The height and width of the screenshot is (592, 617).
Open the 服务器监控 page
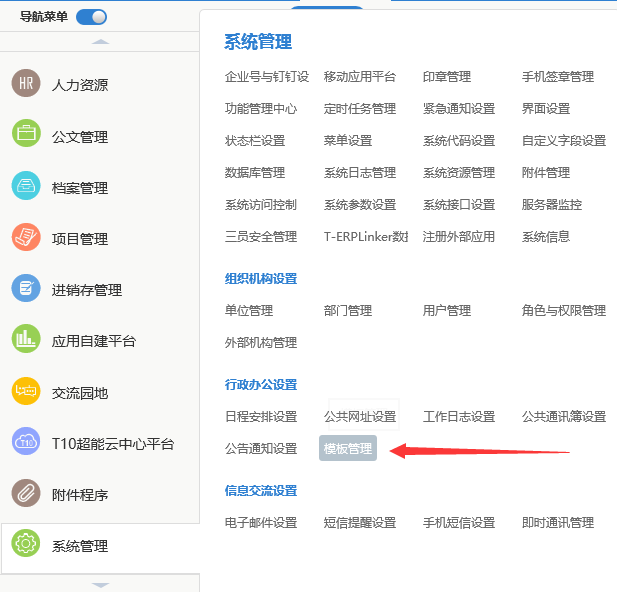click(552, 205)
